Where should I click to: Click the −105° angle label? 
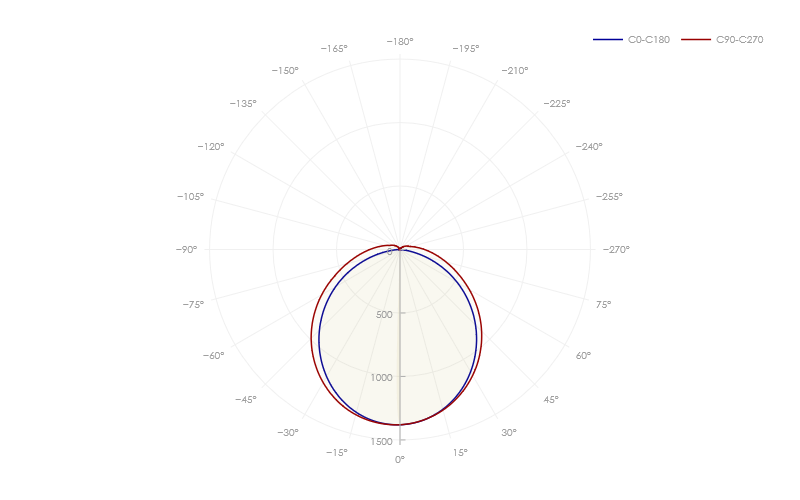190,196
